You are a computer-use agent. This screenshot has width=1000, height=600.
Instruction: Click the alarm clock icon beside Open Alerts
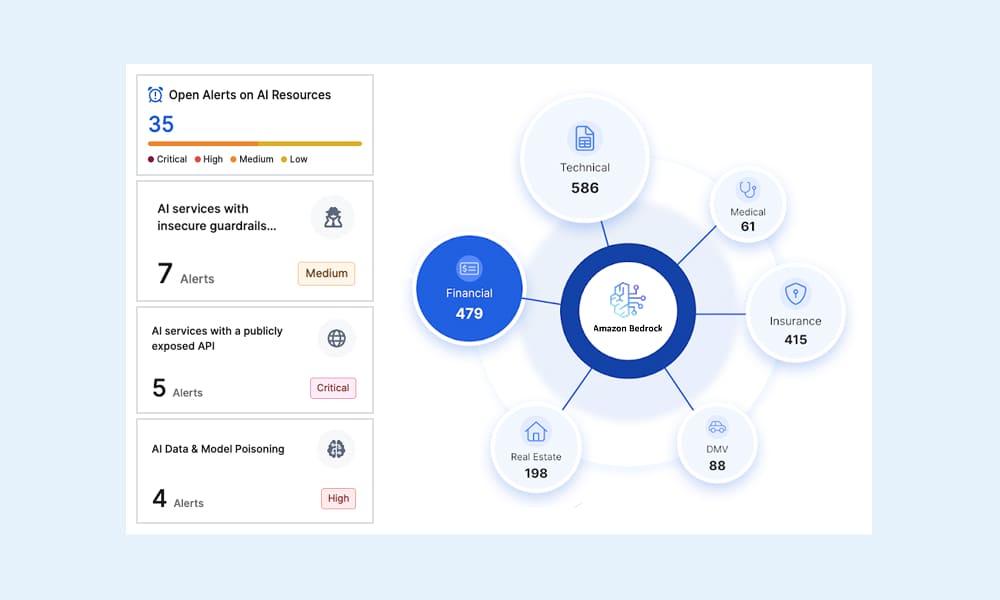155,94
